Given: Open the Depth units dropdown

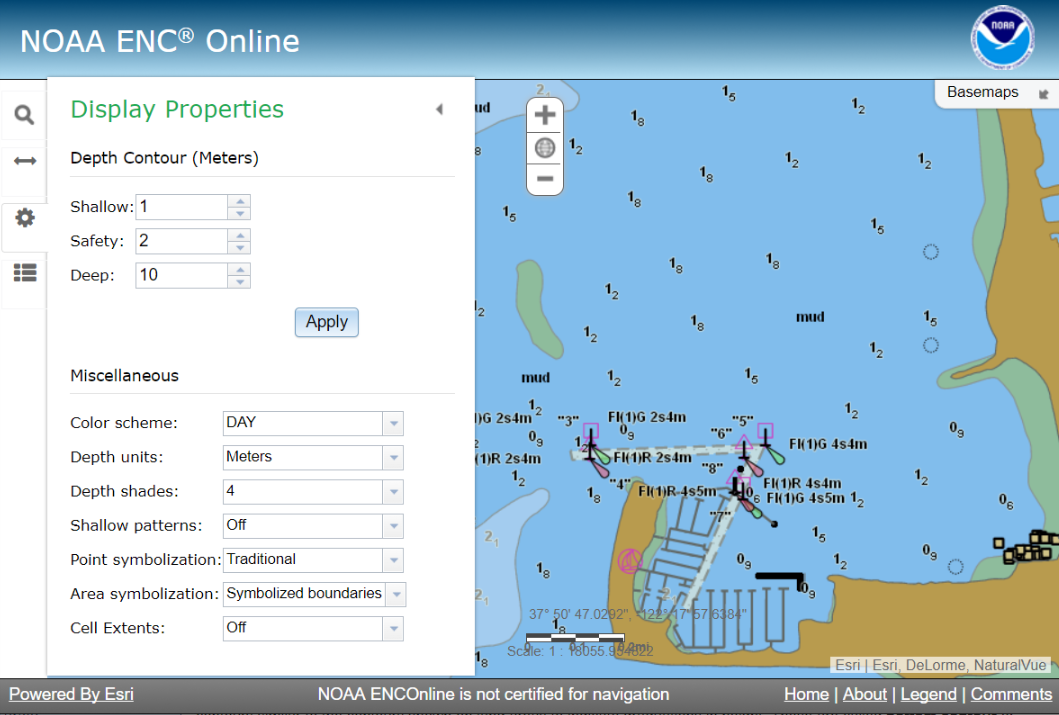Looking at the screenshot, I should click(393, 458).
